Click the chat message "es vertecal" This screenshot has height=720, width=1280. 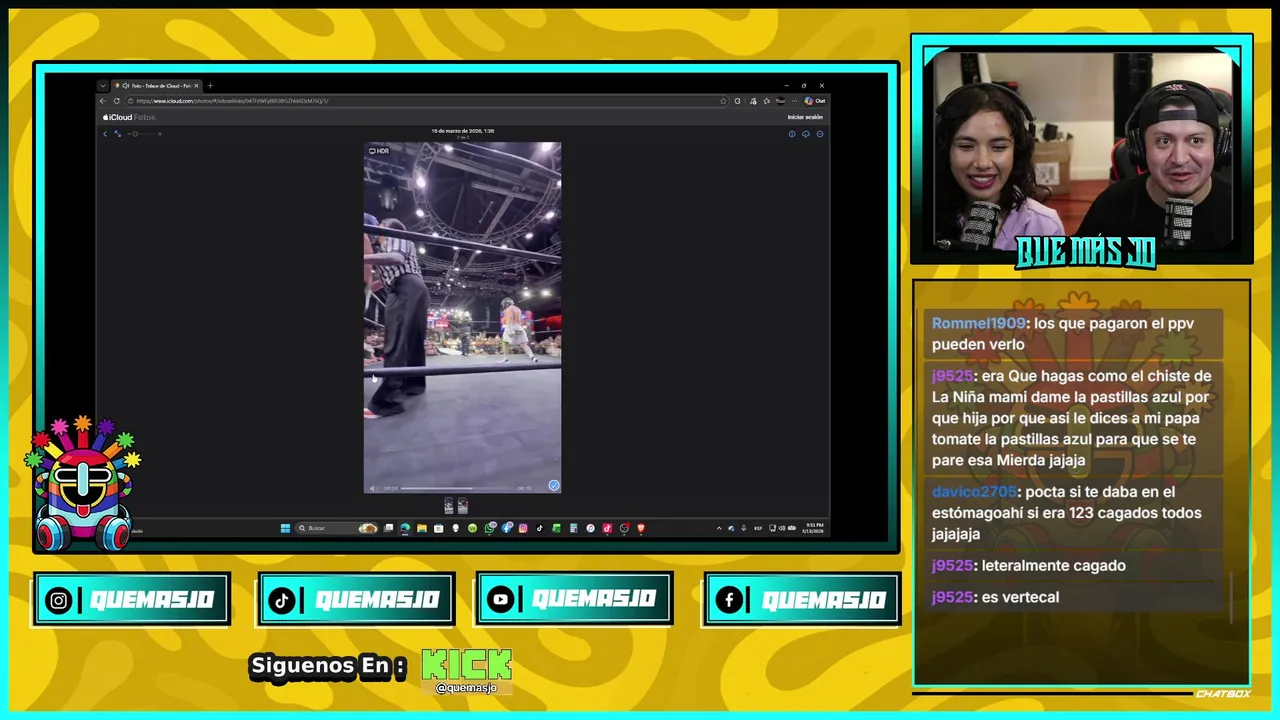tap(1020, 597)
